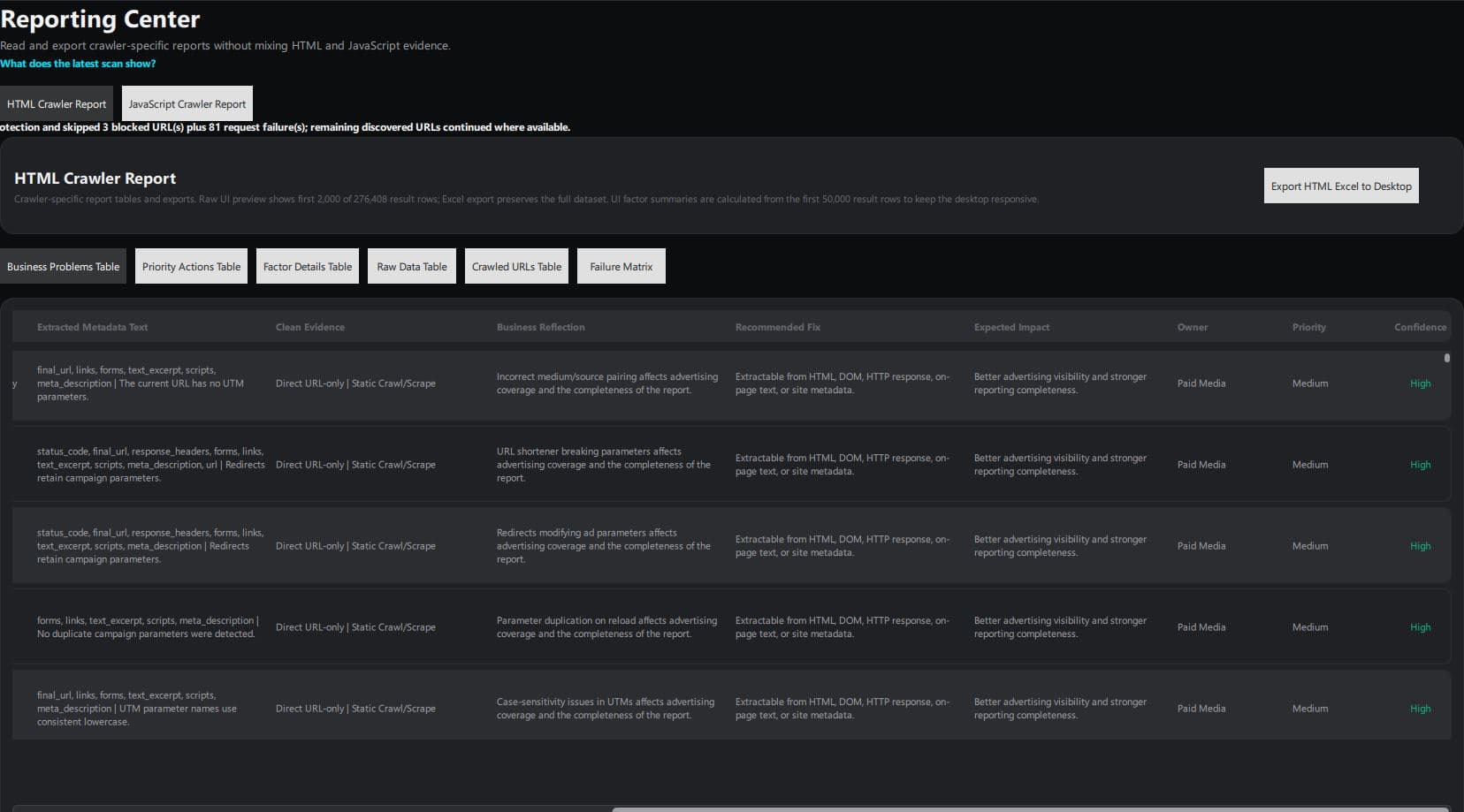The image size is (1464, 812).
Task: Select the 'Parameter duplication on reload' cell
Action: point(607,627)
